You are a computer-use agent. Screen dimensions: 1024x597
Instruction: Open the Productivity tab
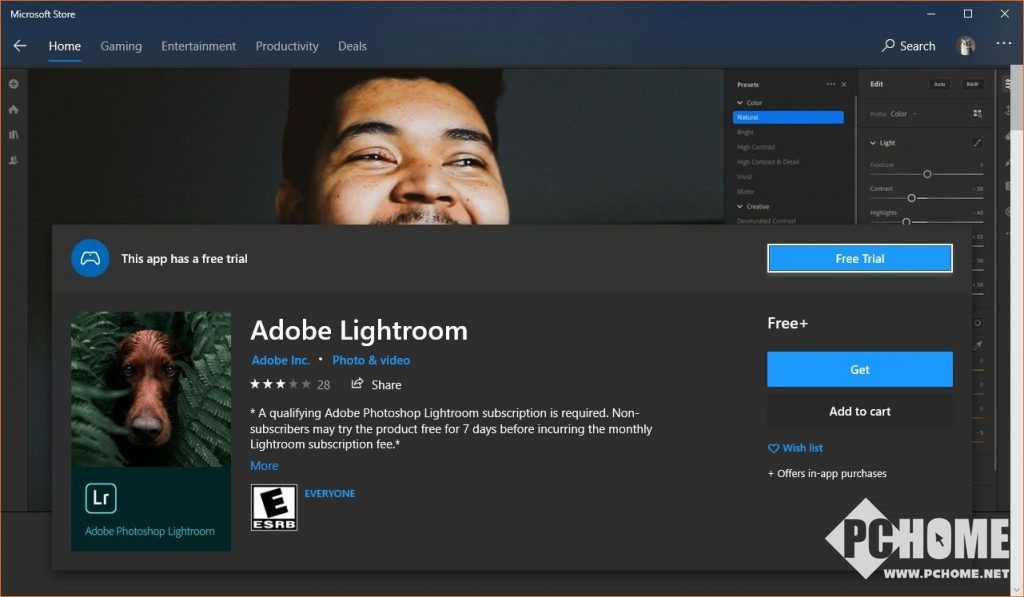coord(287,46)
